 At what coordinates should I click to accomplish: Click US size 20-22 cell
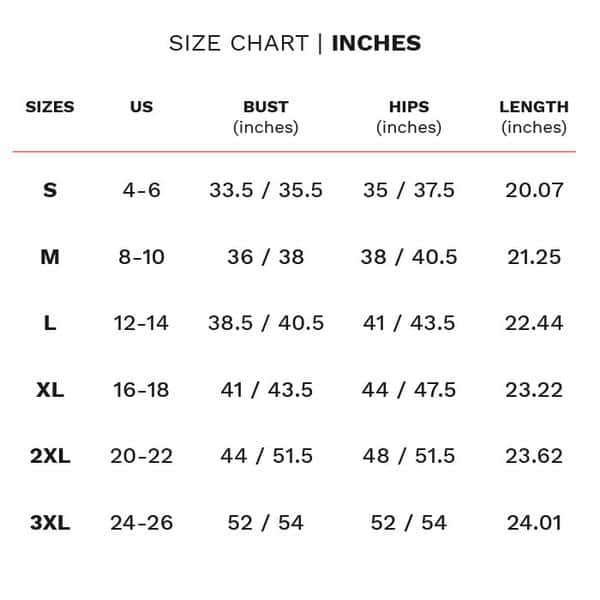(x=141, y=456)
